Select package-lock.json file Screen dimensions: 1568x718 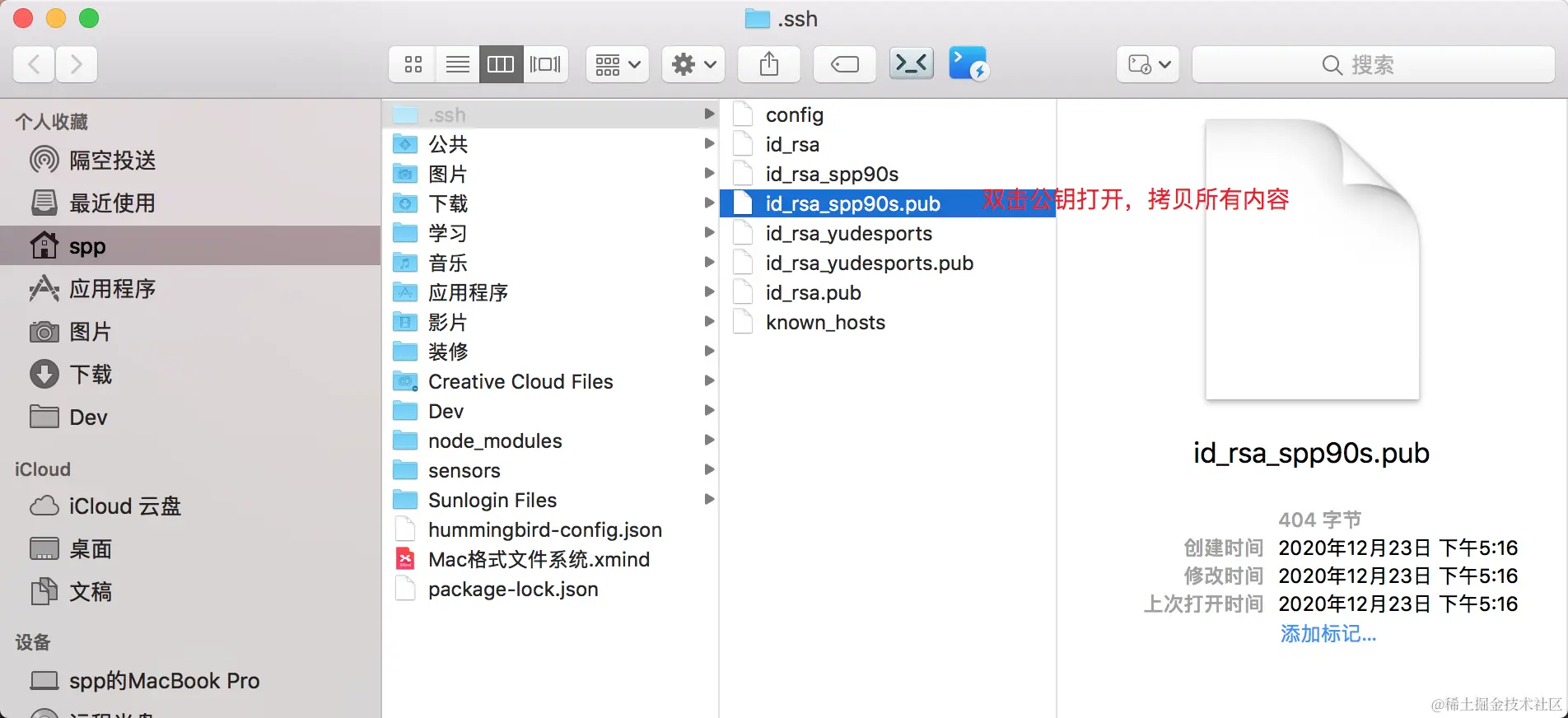(x=551, y=589)
